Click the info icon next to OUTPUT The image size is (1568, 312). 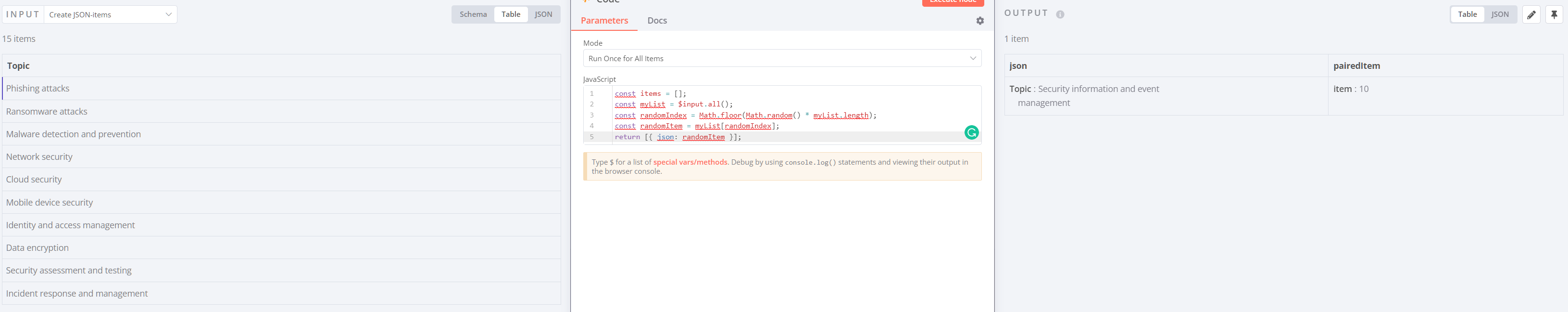point(1060,14)
